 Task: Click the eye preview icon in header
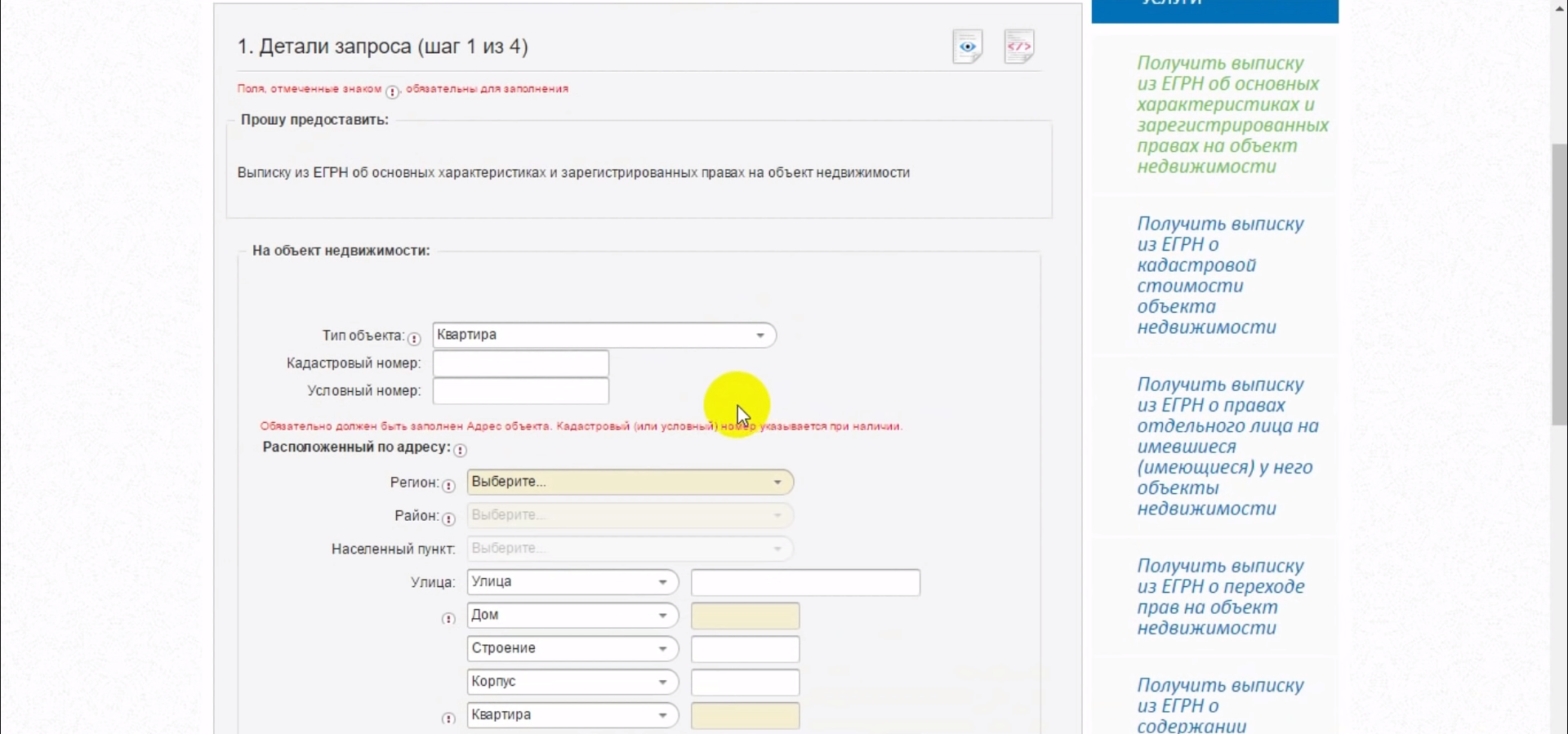(x=968, y=47)
